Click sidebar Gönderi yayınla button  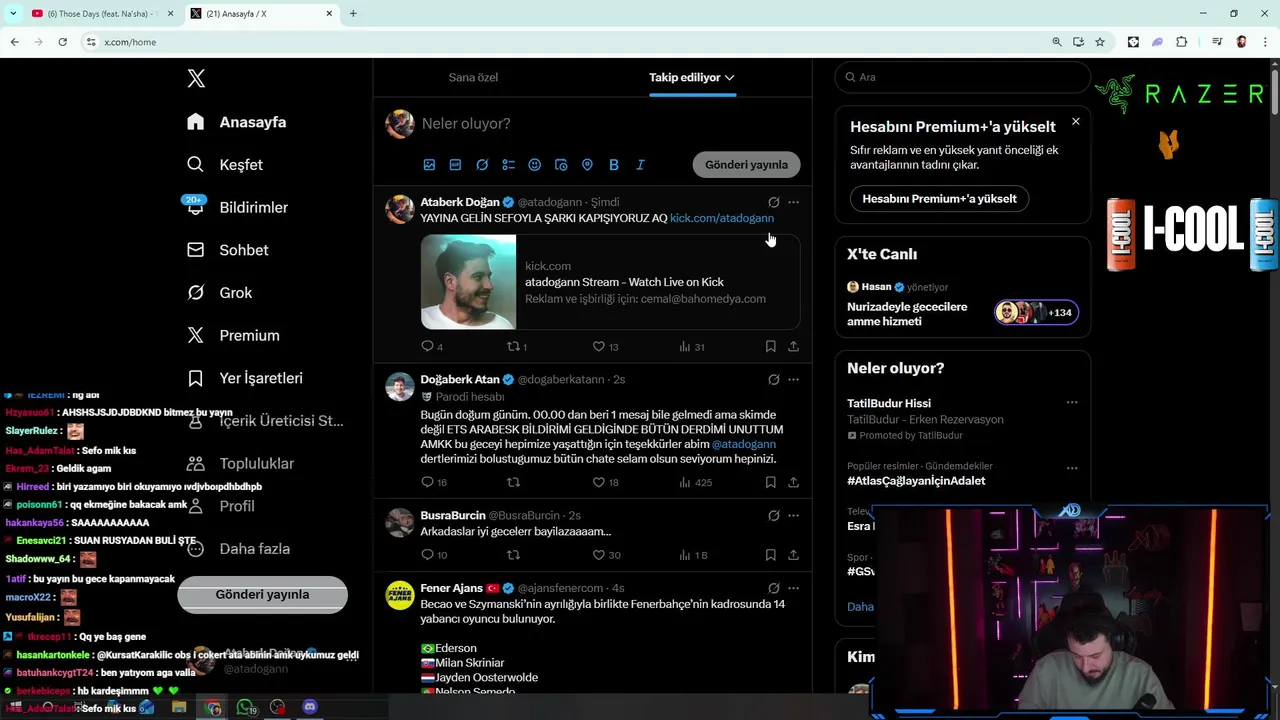coord(262,594)
